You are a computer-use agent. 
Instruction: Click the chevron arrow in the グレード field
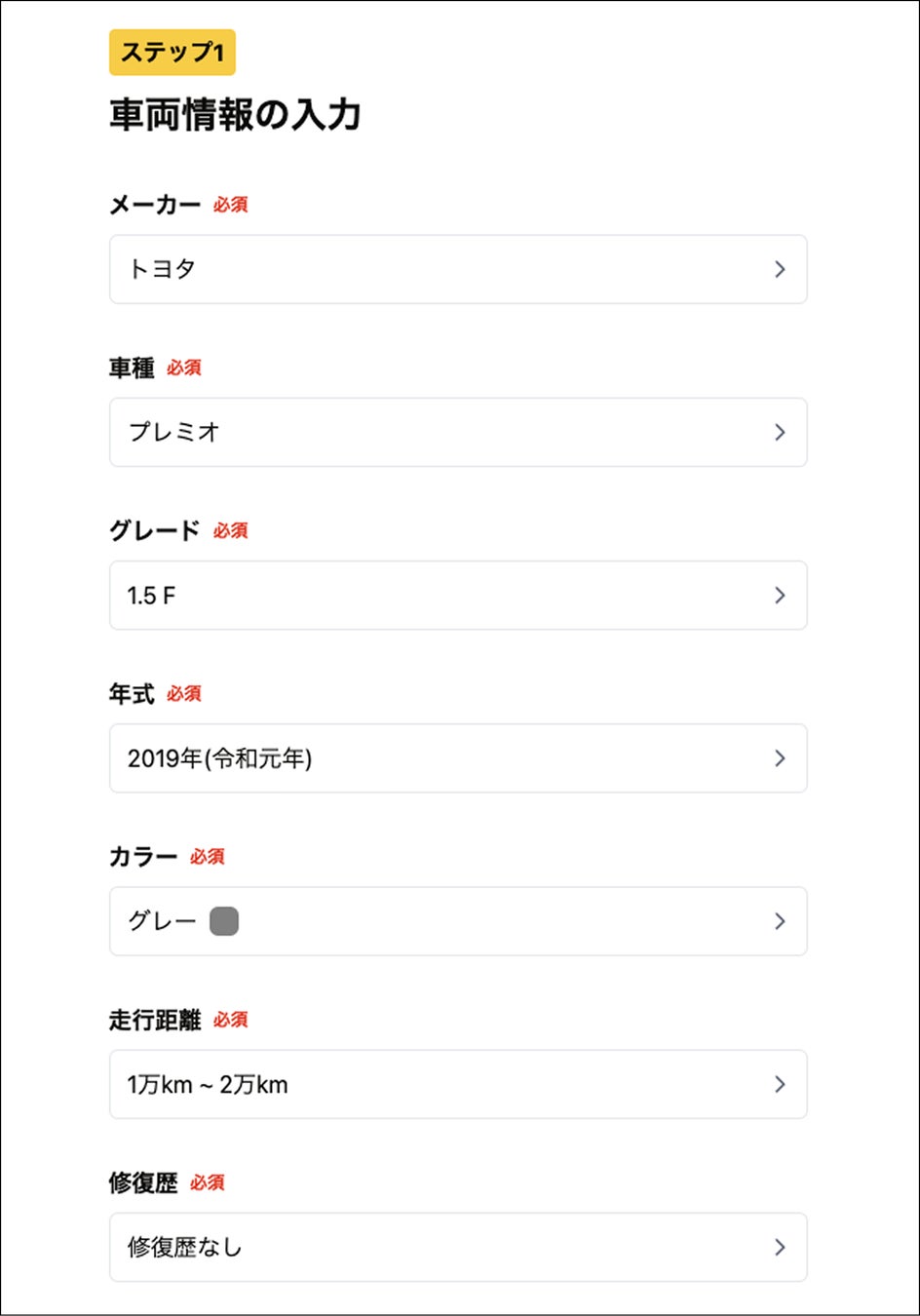tap(780, 595)
